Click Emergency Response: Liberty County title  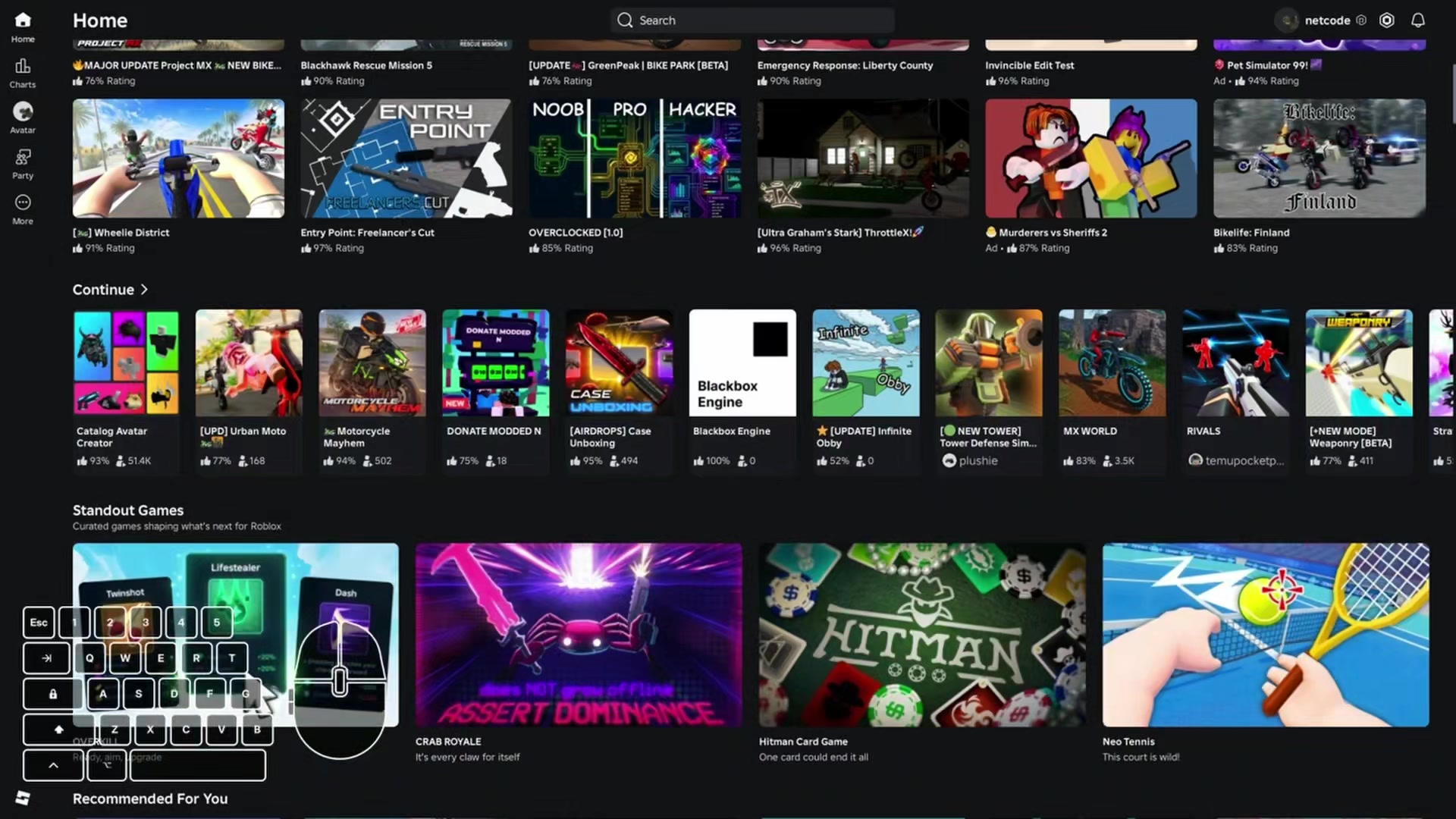pos(845,65)
